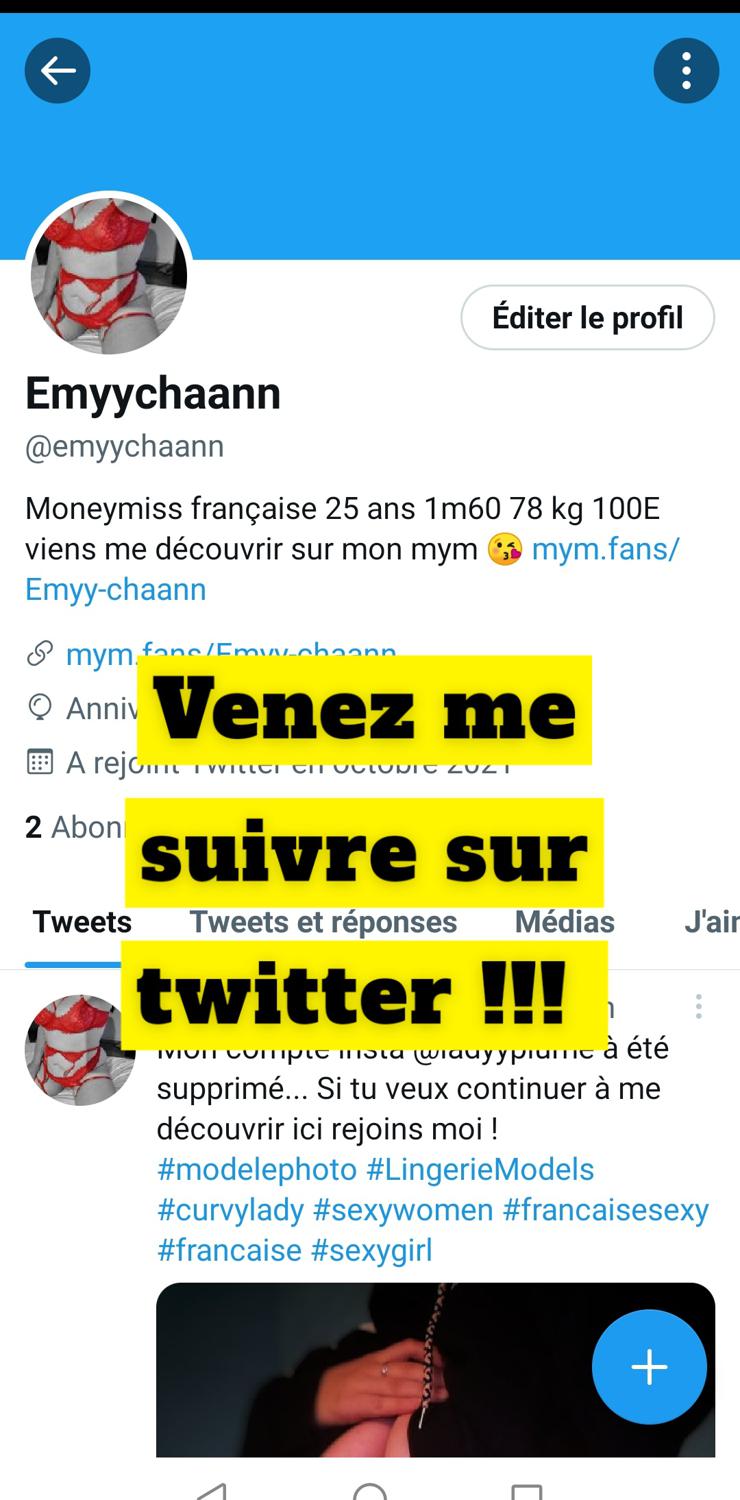
Task: Open the large profile picture
Action: click(x=108, y=274)
